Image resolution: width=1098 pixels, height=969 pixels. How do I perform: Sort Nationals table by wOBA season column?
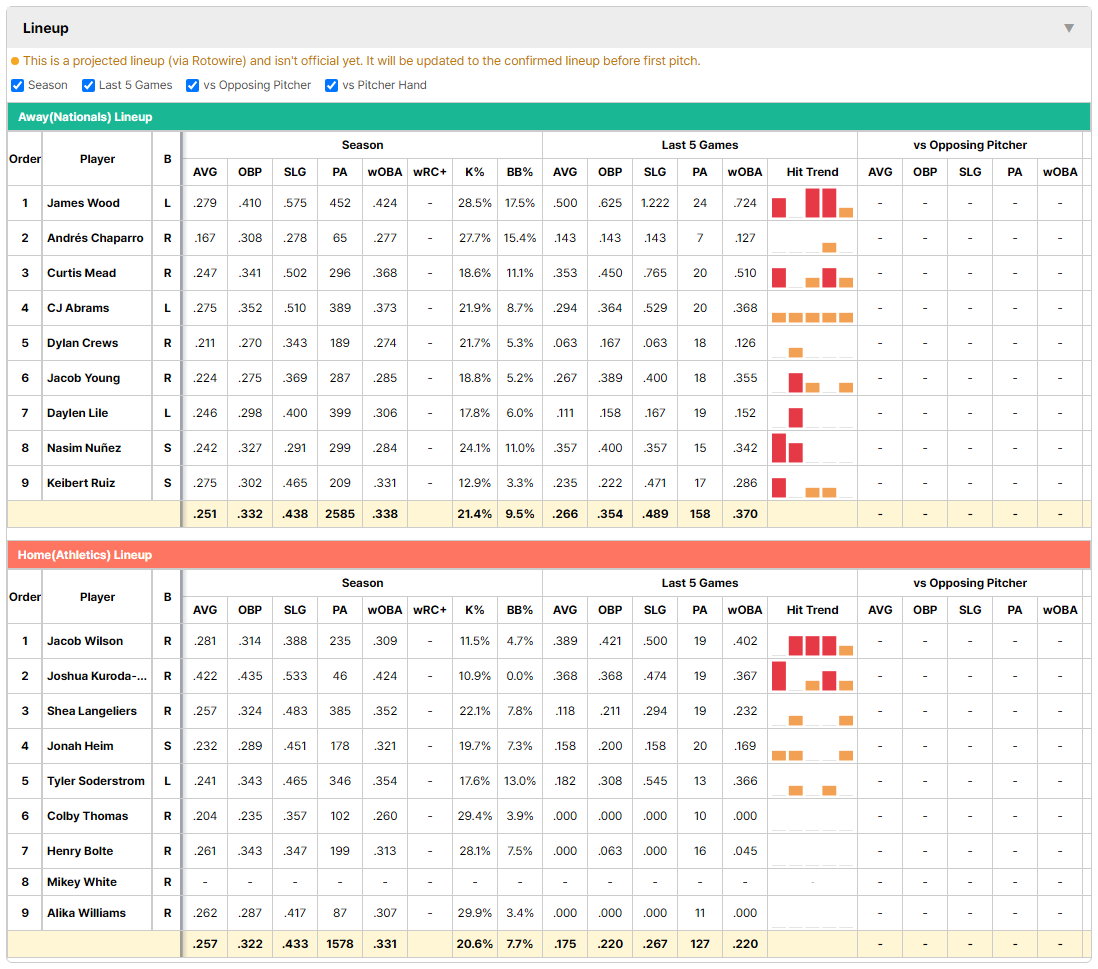point(385,172)
